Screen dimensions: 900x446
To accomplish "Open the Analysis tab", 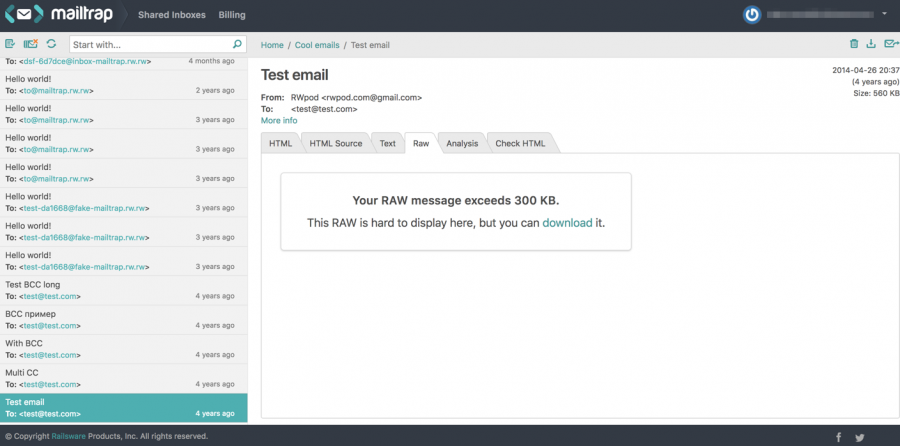I will point(462,144).
